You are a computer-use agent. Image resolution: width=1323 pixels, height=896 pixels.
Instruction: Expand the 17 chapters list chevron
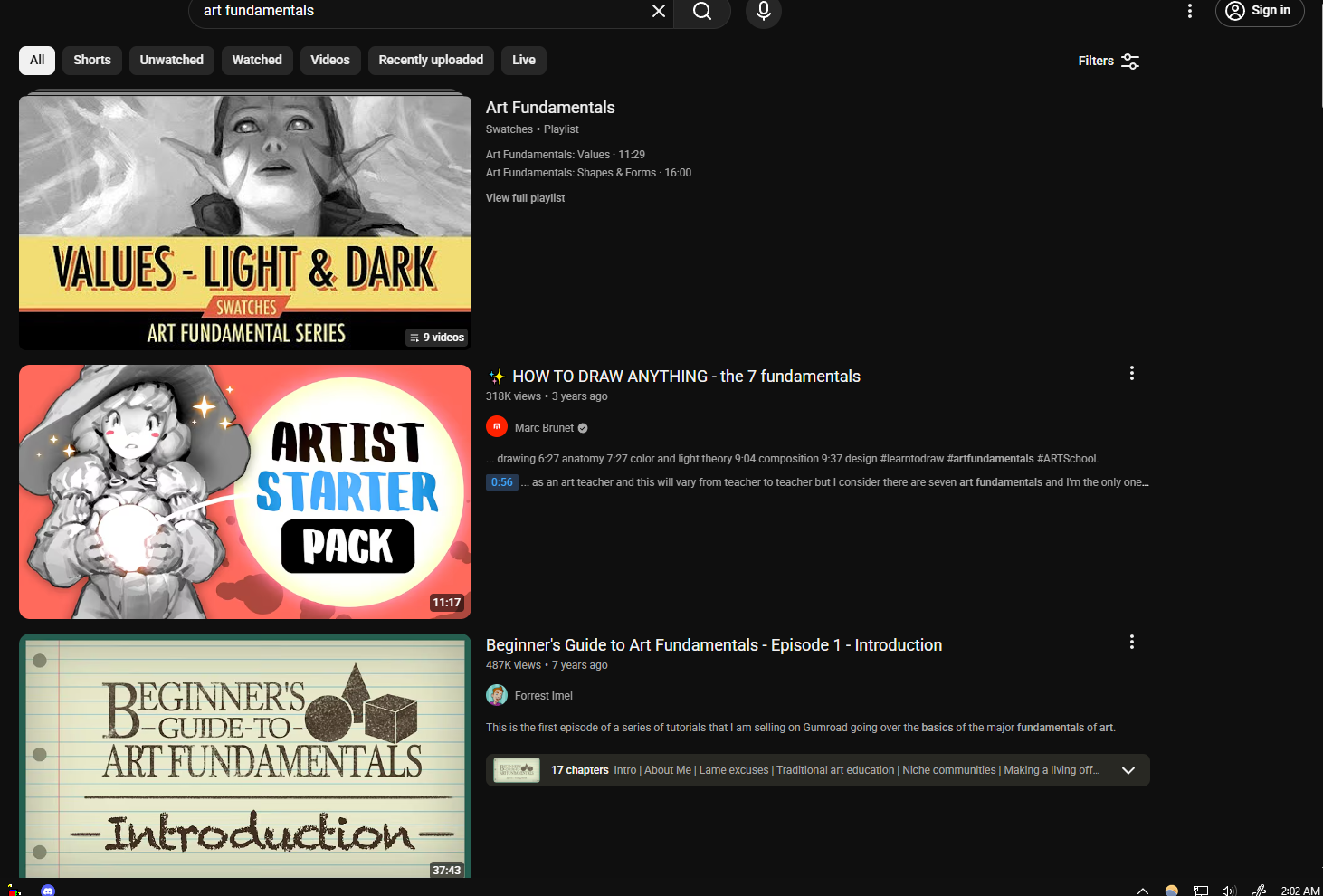click(1128, 770)
